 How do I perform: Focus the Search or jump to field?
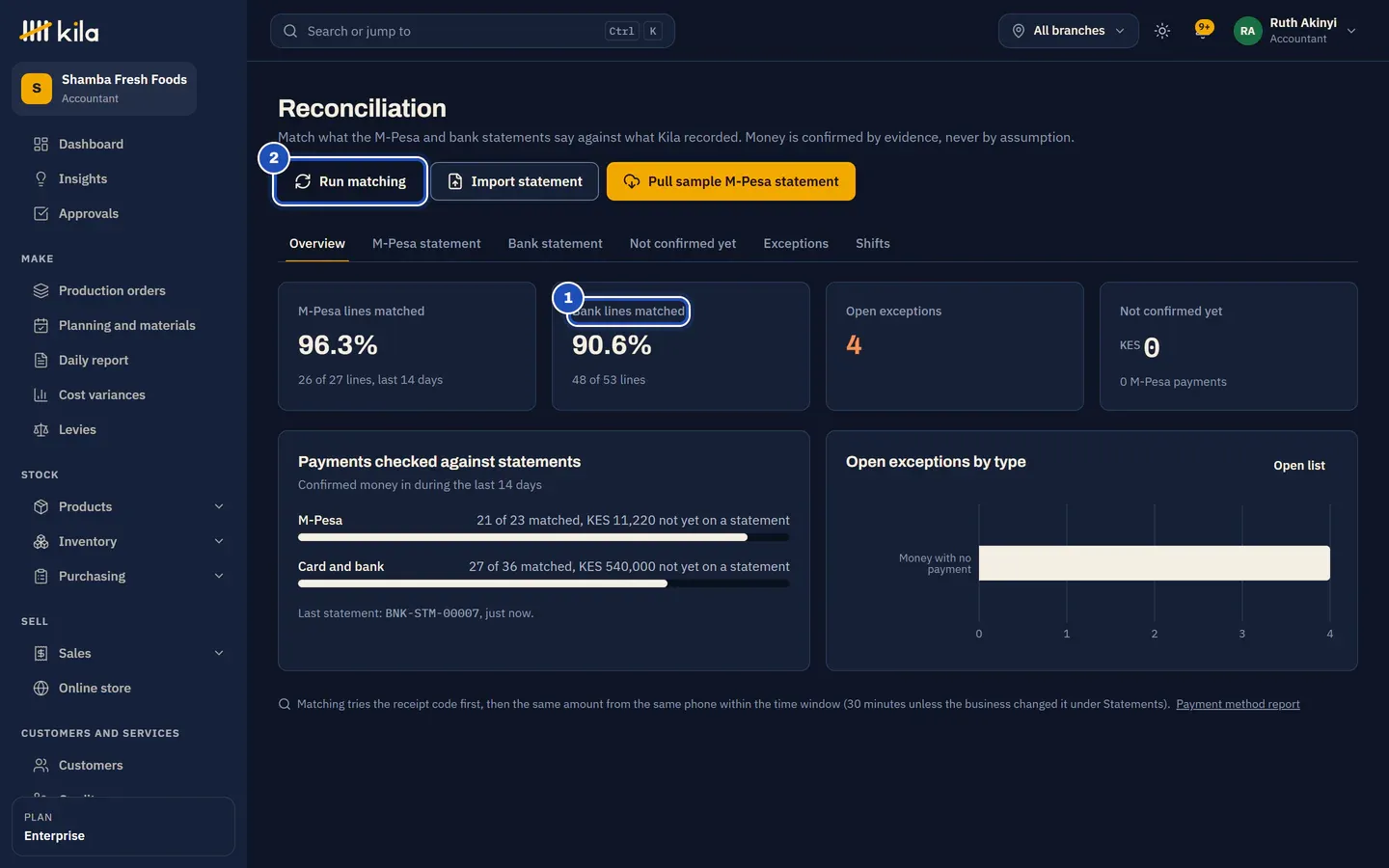pyautogui.click(x=473, y=31)
